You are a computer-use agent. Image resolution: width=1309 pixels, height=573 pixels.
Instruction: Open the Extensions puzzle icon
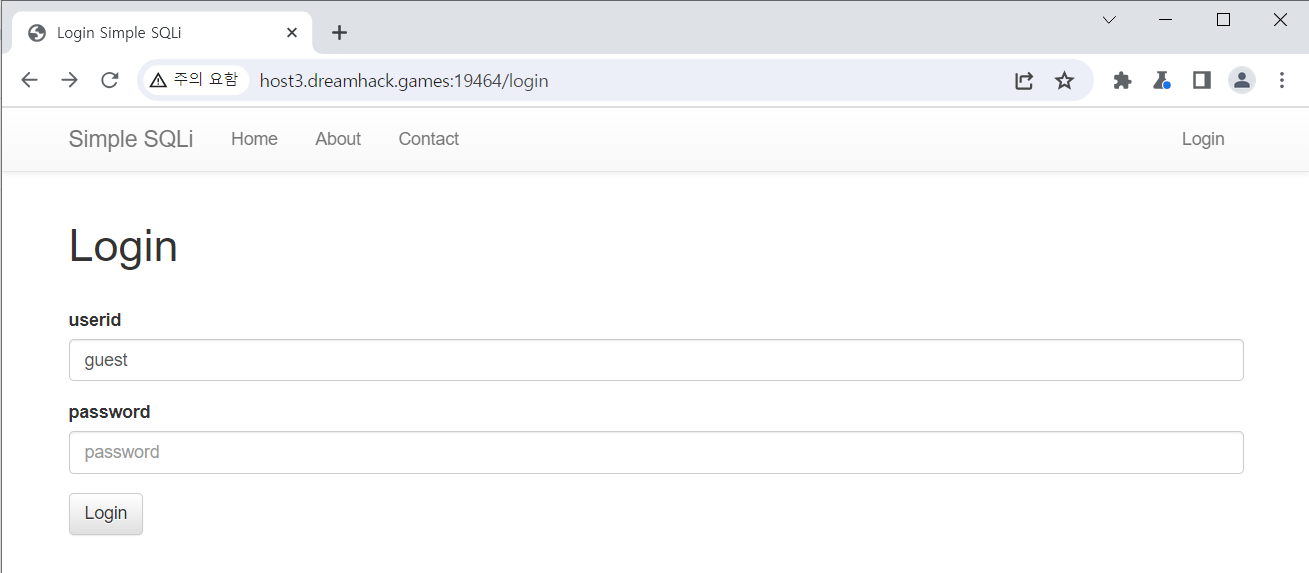coord(1122,81)
